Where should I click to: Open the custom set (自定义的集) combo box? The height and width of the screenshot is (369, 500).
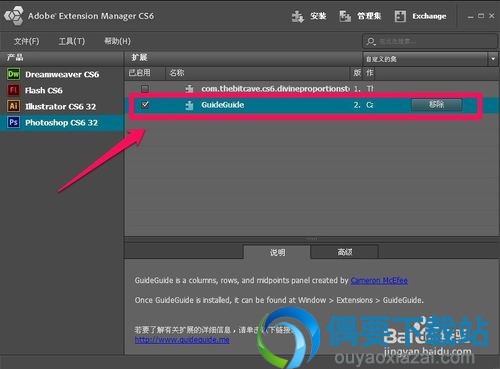(430, 59)
